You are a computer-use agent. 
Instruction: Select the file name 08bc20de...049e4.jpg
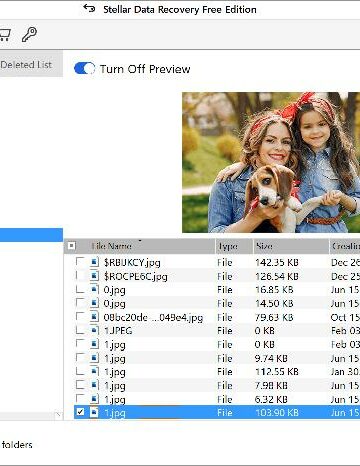pyautogui.click(x=153, y=317)
